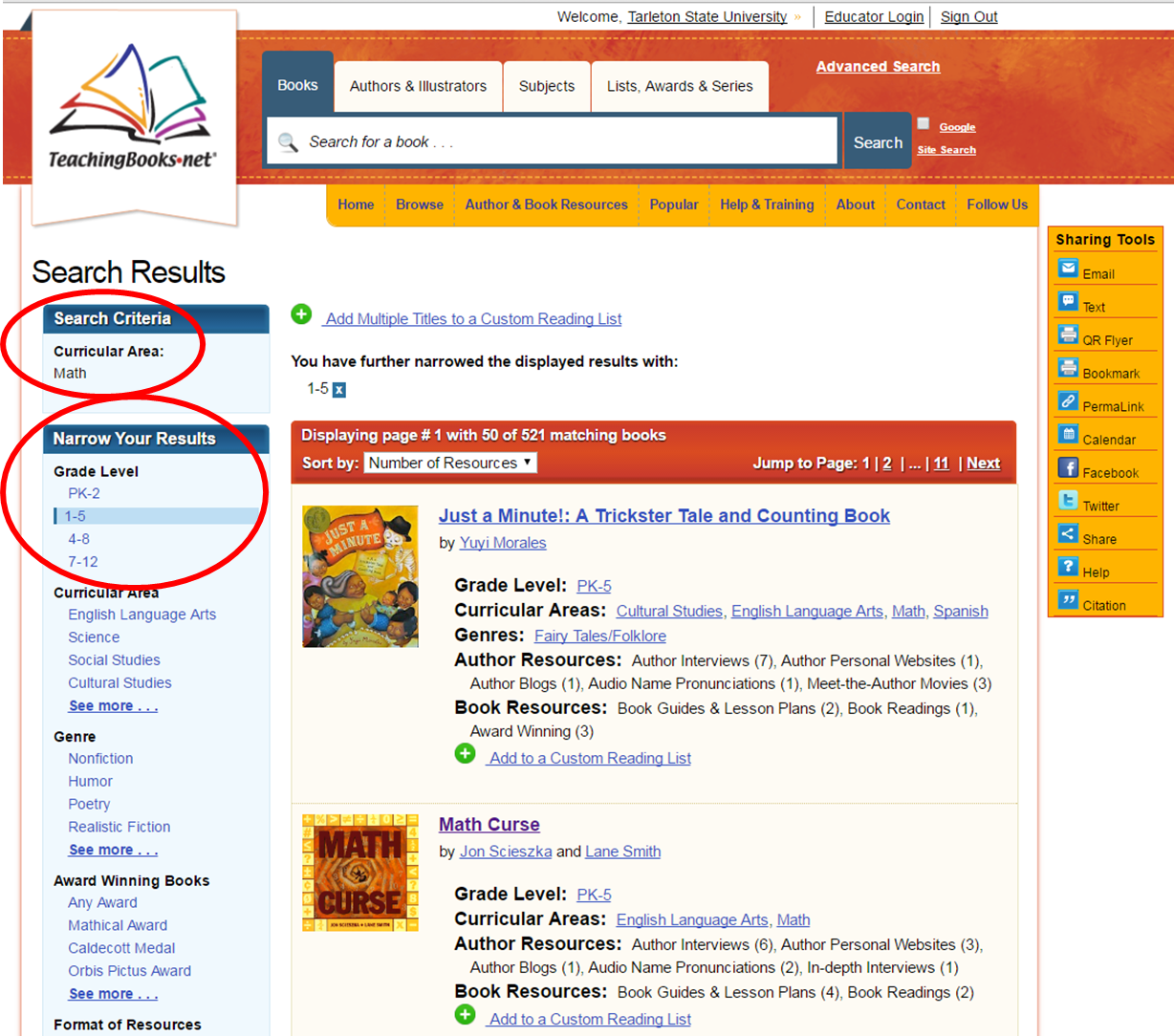Open the Subjects tab
Viewport: 1174px width, 1036px height.
point(547,86)
